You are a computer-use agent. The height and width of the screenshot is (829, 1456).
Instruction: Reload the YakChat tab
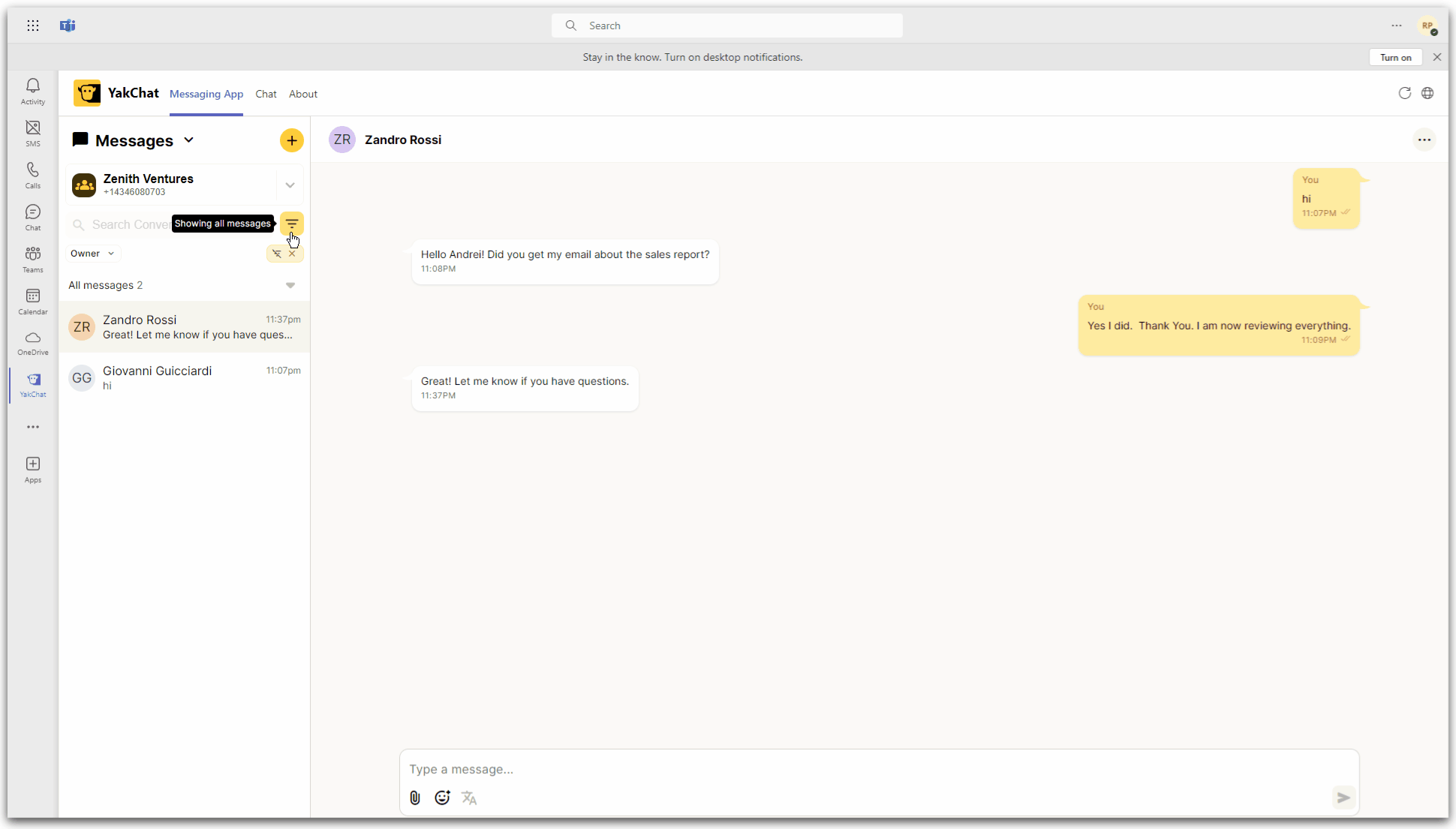click(x=1405, y=93)
